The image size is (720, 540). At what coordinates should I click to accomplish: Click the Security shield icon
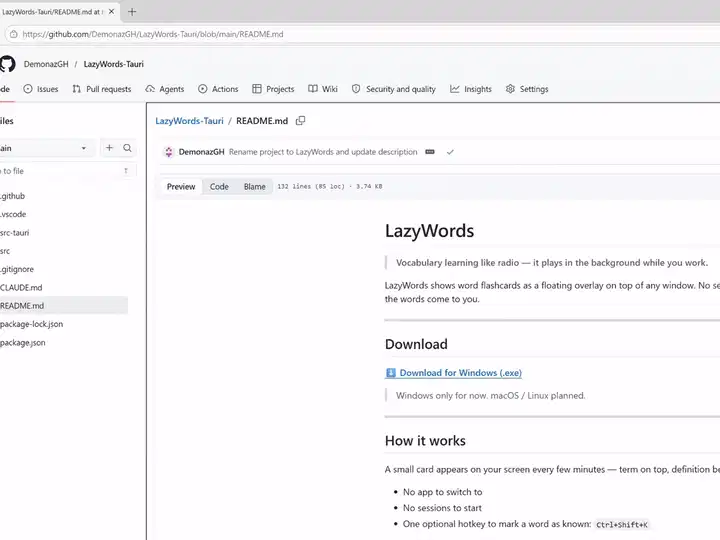click(x=356, y=89)
